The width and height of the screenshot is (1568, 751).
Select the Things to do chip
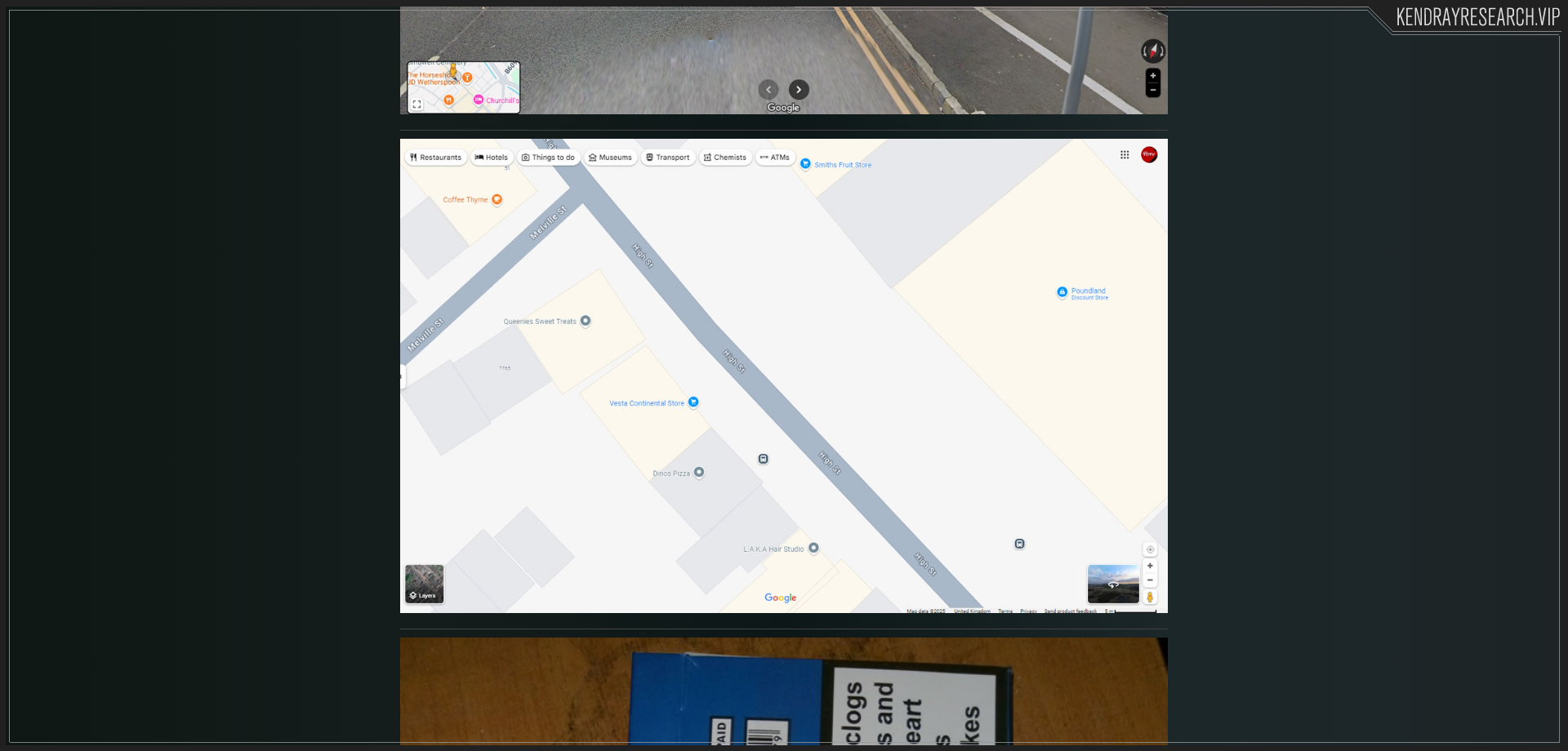click(x=548, y=158)
